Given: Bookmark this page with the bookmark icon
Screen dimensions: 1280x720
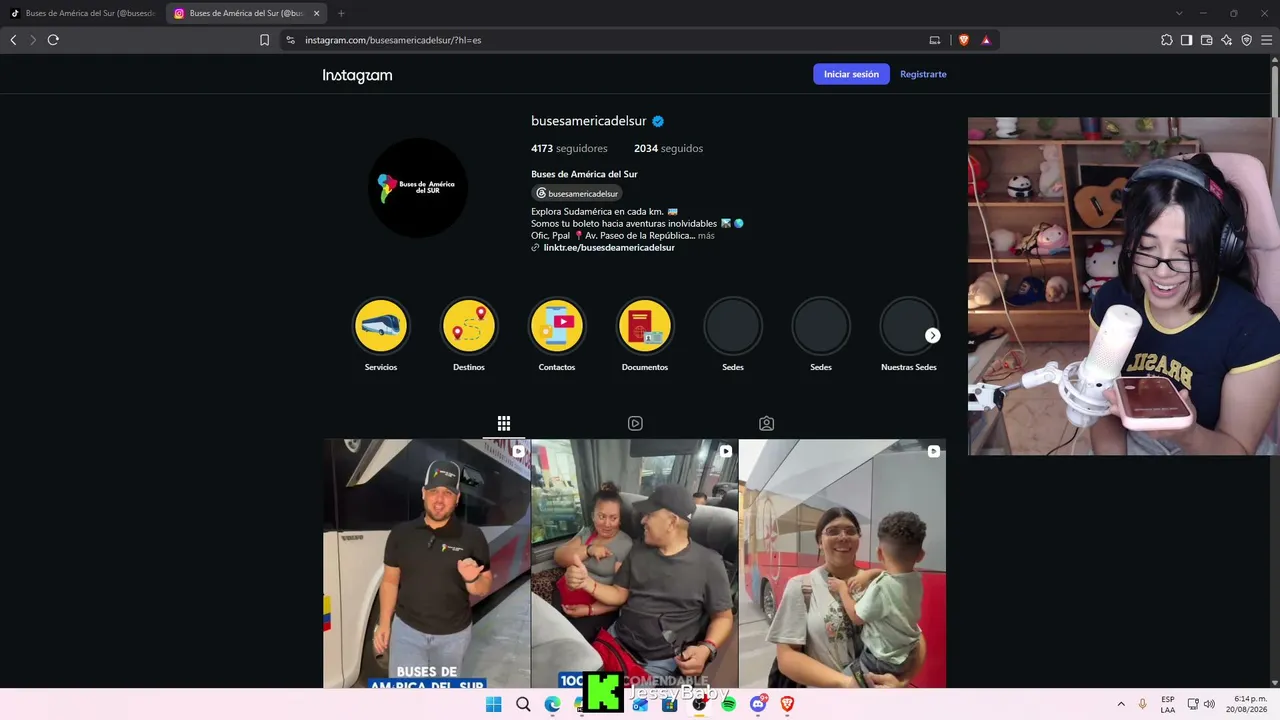Looking at the screenshot, I should 265,40.
